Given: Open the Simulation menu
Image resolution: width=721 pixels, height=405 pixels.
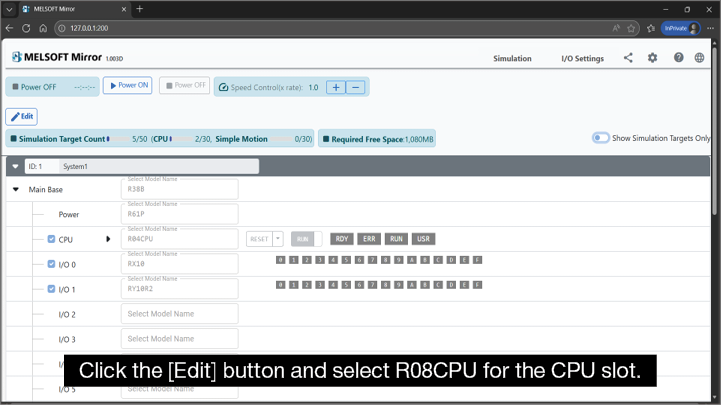Looking at the screenshot, I should 512,58.
